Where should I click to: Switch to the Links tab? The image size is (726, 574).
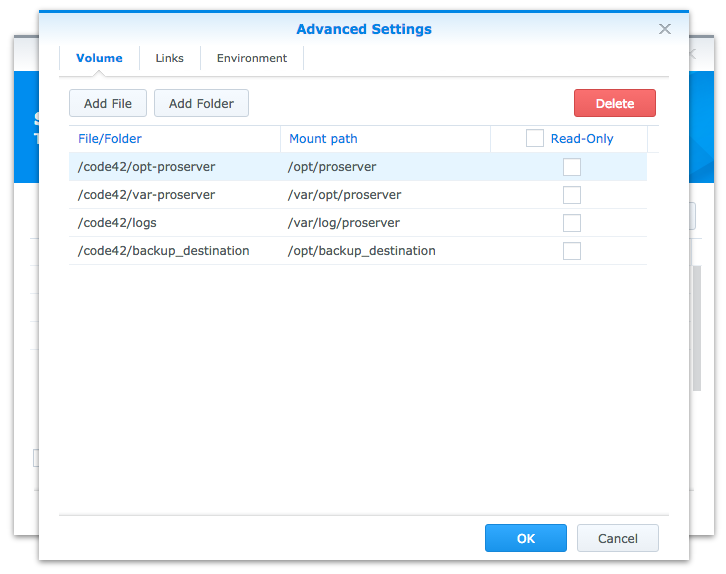click(x=169, y=58)
